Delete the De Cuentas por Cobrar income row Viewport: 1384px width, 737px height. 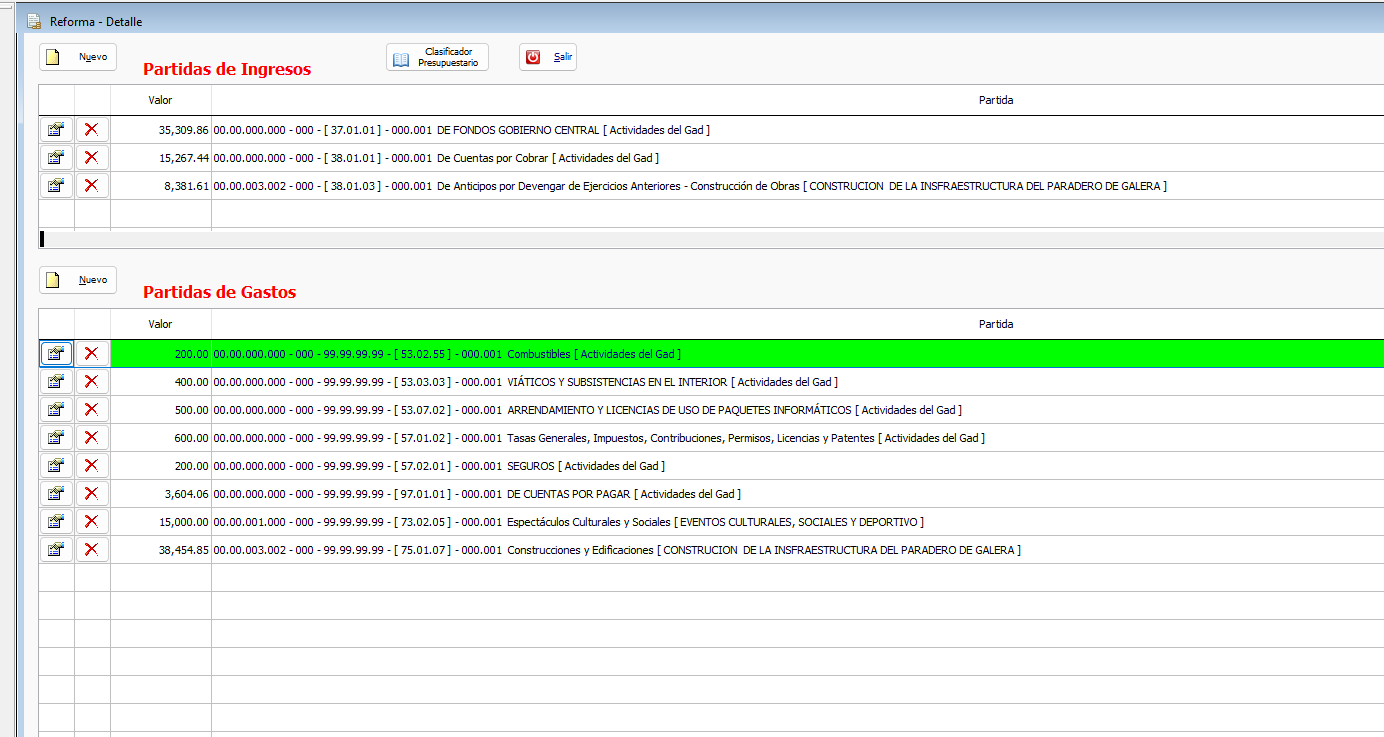[92, 158]
